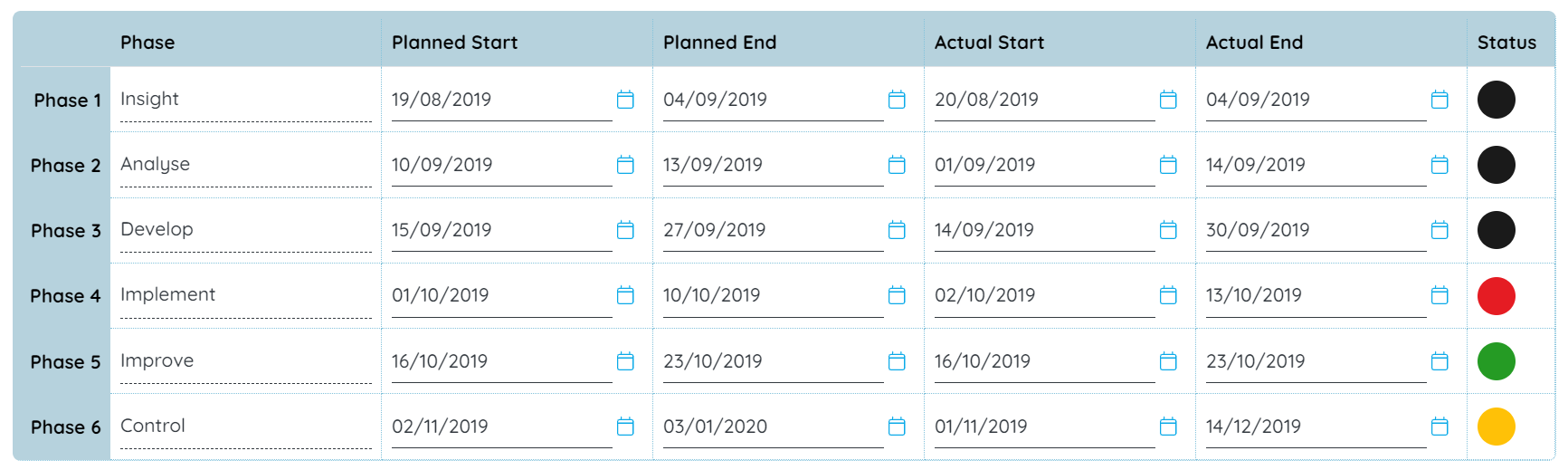This screenshot has height=470, width=1568.
Task: Click calendar icon next to 16/10/2019 planned start
Action: 625,361
